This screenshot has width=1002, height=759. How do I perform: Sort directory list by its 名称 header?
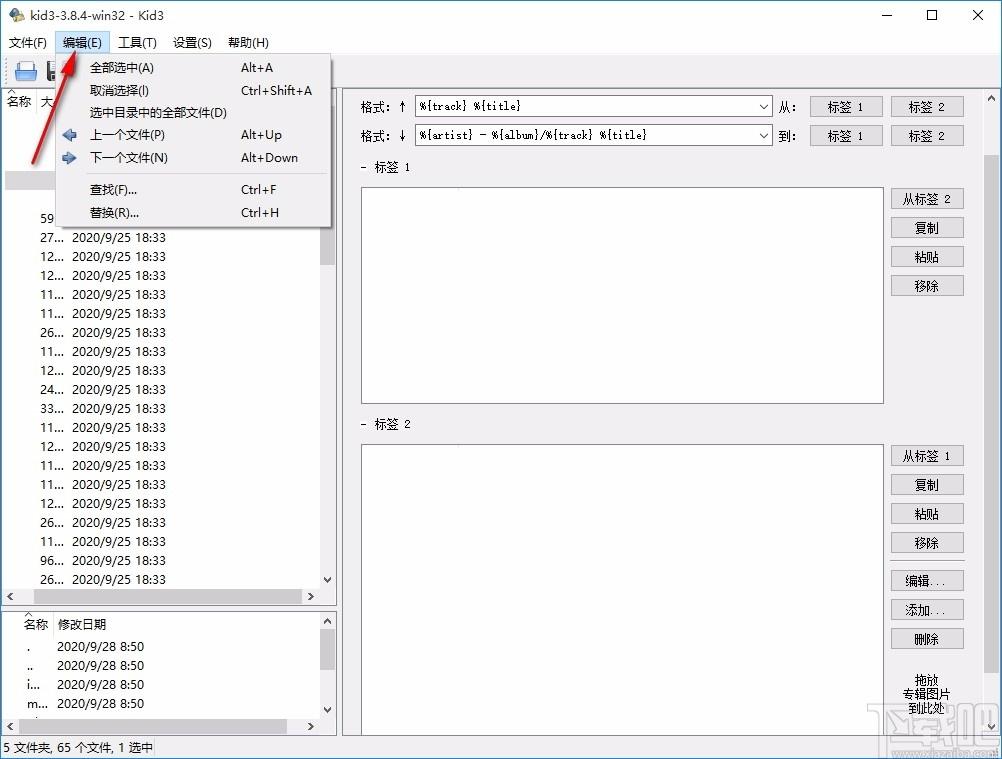click(x=36, y=624)
